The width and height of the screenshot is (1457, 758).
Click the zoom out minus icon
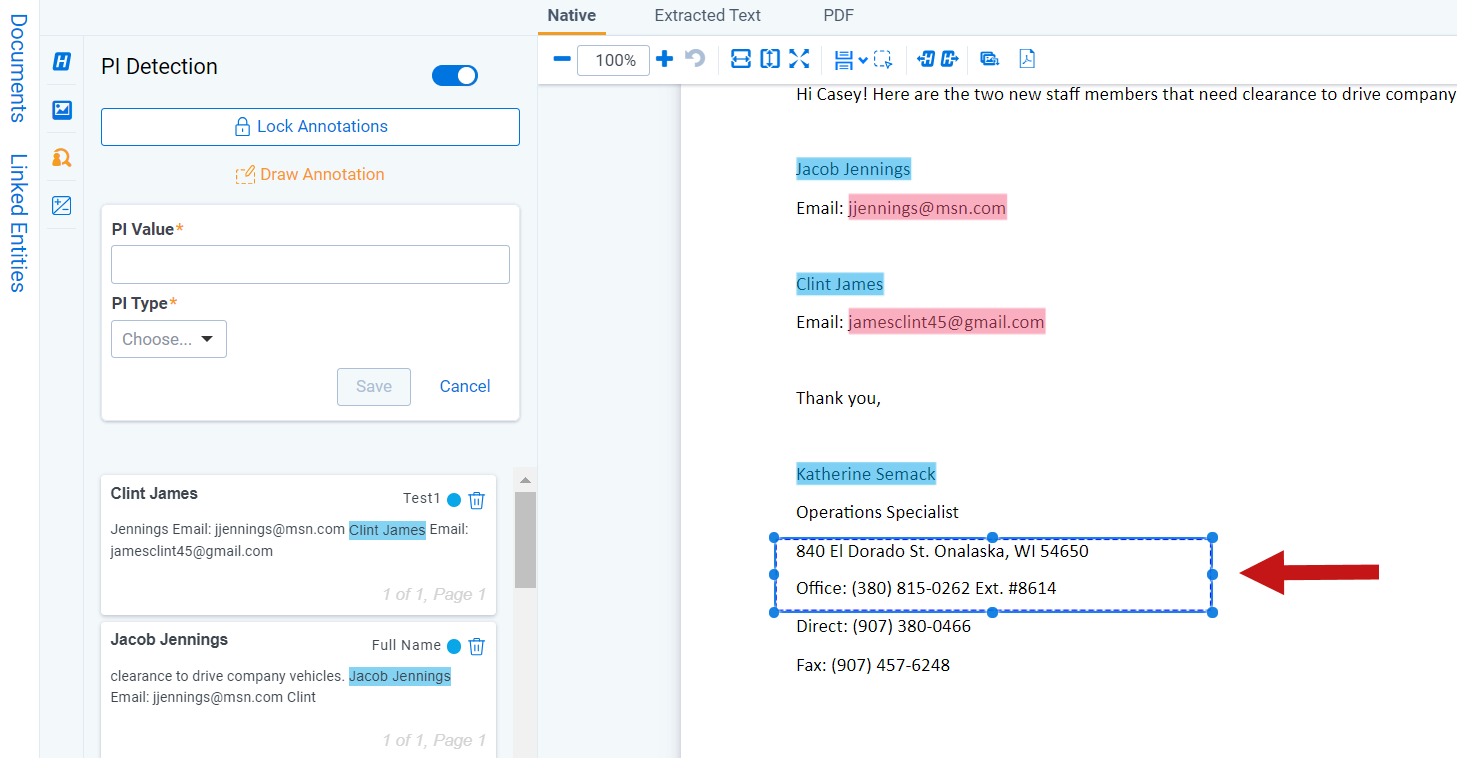click(562, 59)
